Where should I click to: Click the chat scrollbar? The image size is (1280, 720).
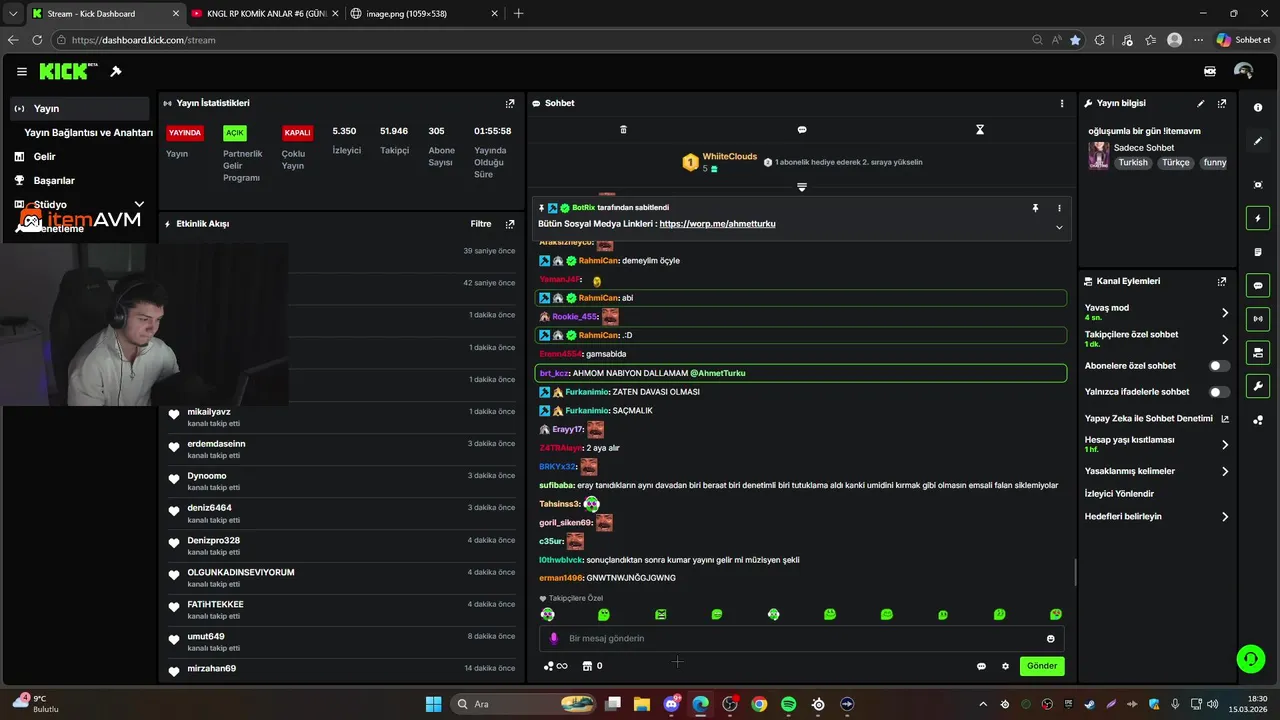1075,572
